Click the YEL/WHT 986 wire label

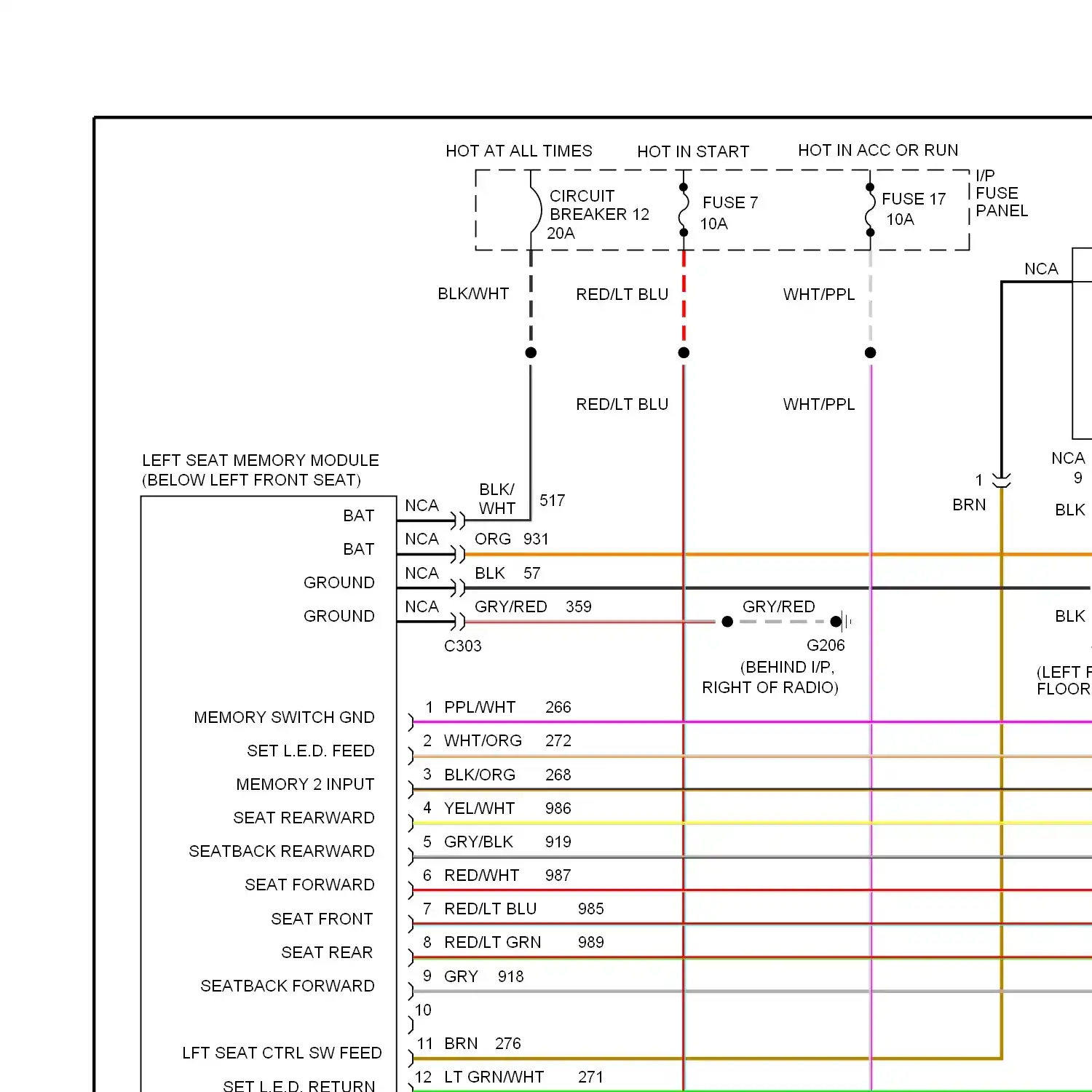coord(507,808)
